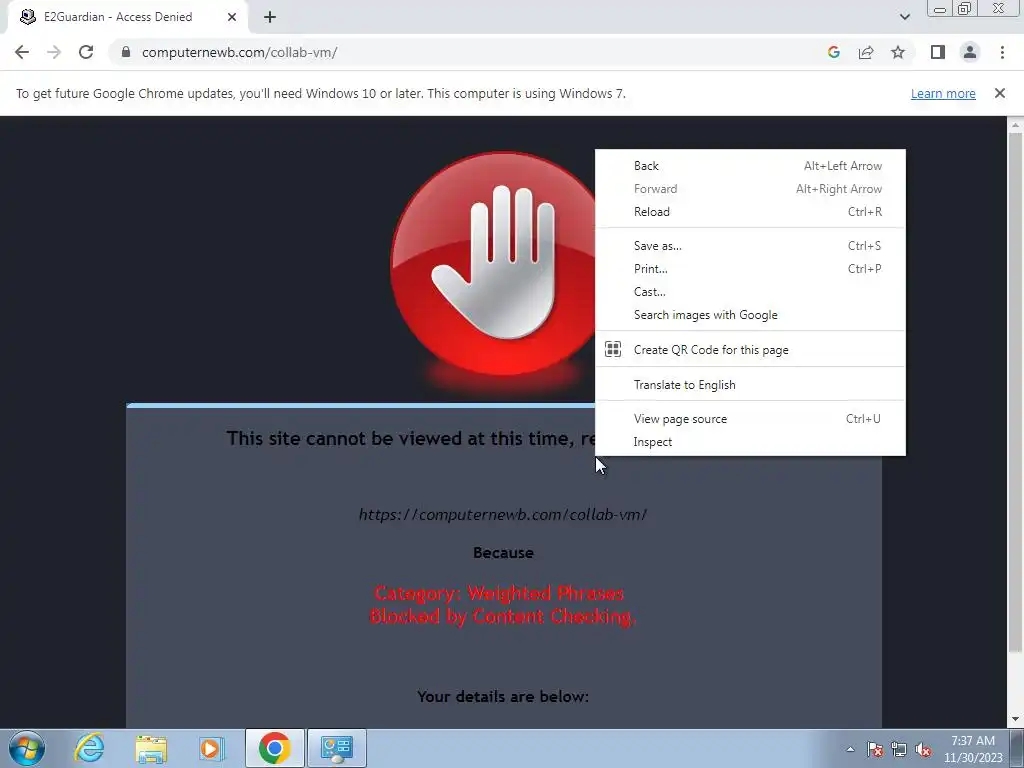Click the Share this page icon
The width and height of the screenshot is (1024, 768).
coord(866,52)
